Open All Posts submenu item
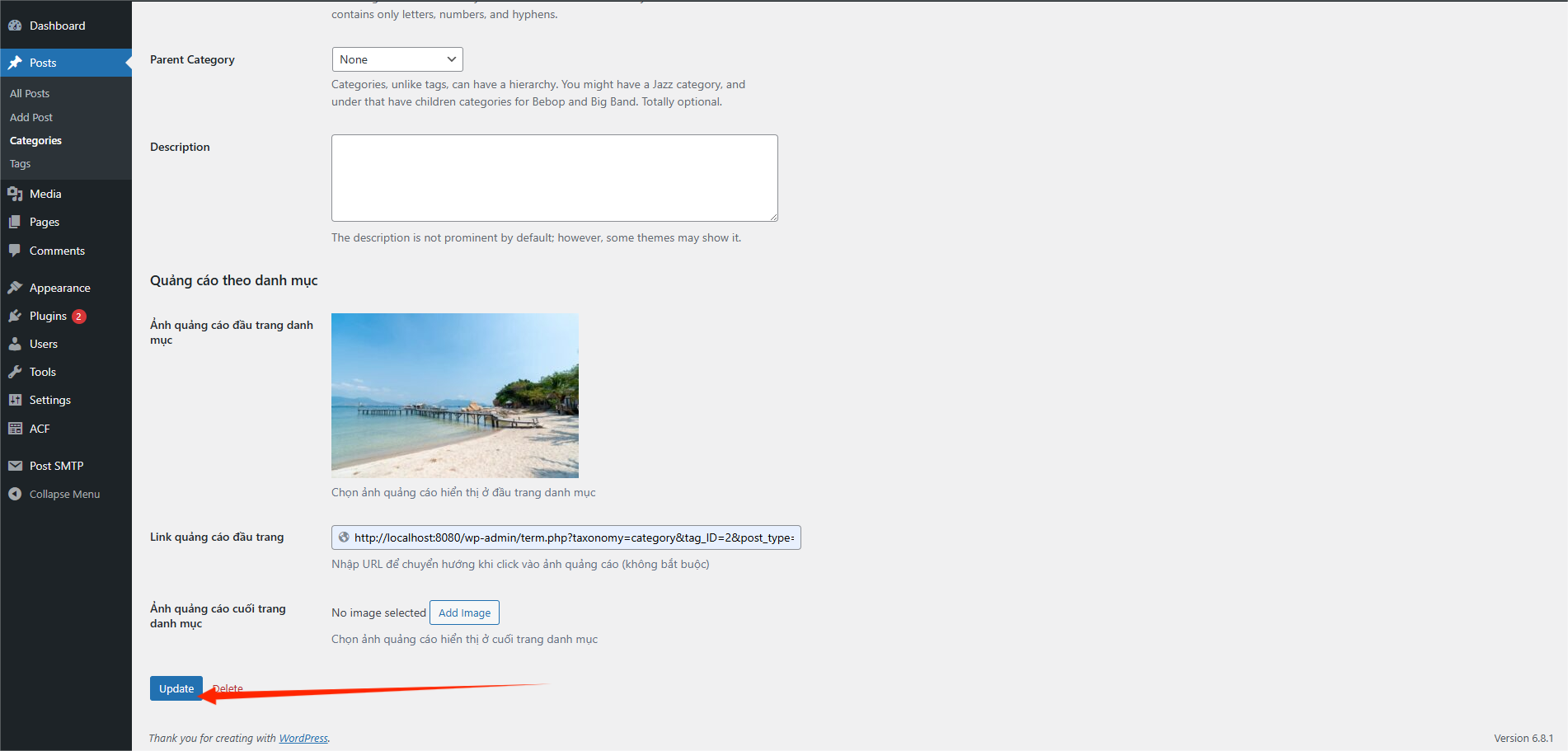 click(x=30, y=93)
